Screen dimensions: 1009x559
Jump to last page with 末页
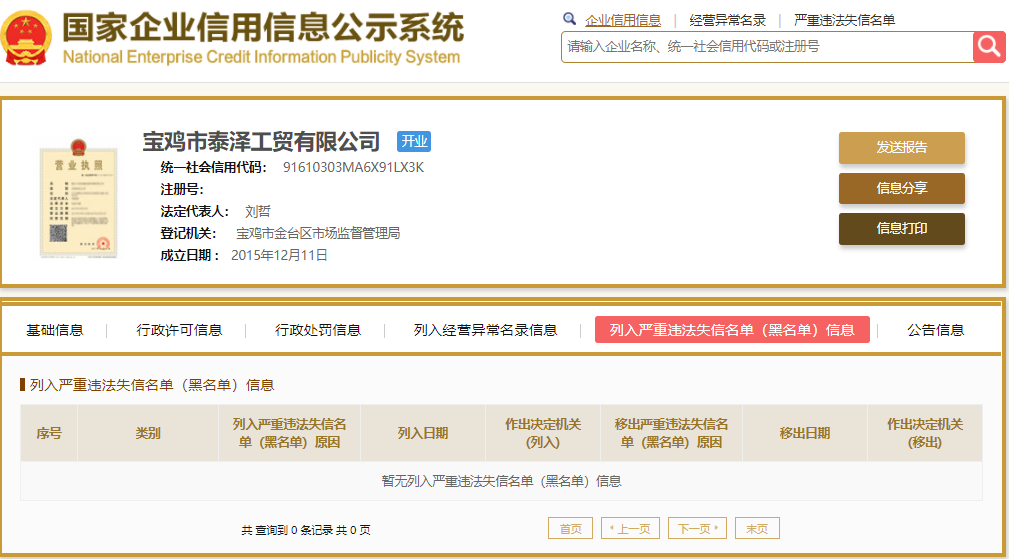[x=757, y=528]
